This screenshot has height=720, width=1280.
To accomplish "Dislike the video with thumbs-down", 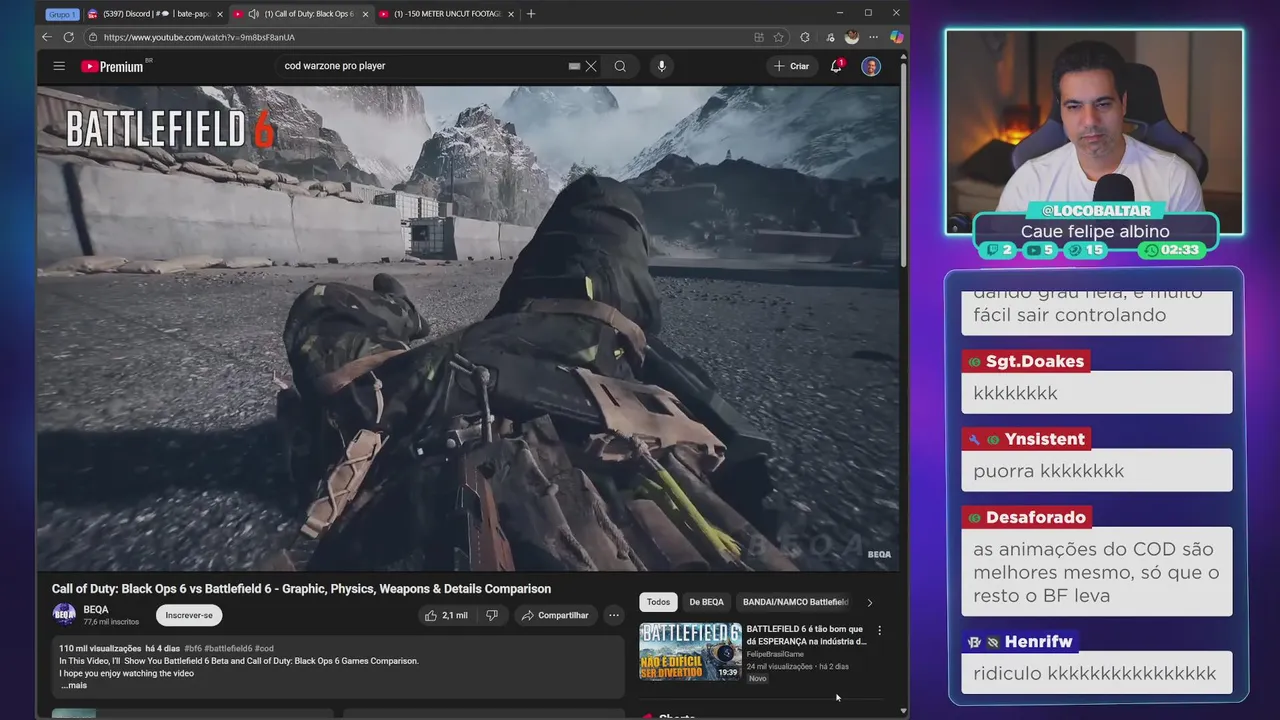I will point(491,615).
